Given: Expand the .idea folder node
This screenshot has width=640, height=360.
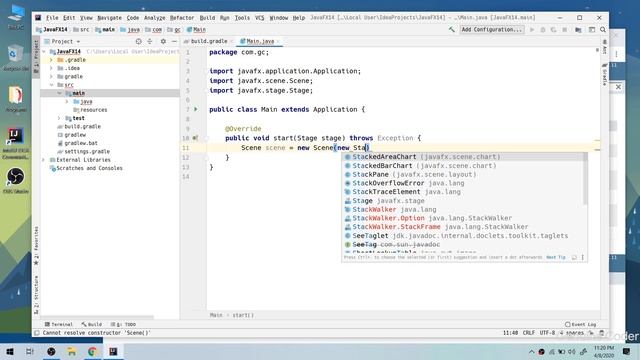Looking at the screenshot, I should 51,68.
